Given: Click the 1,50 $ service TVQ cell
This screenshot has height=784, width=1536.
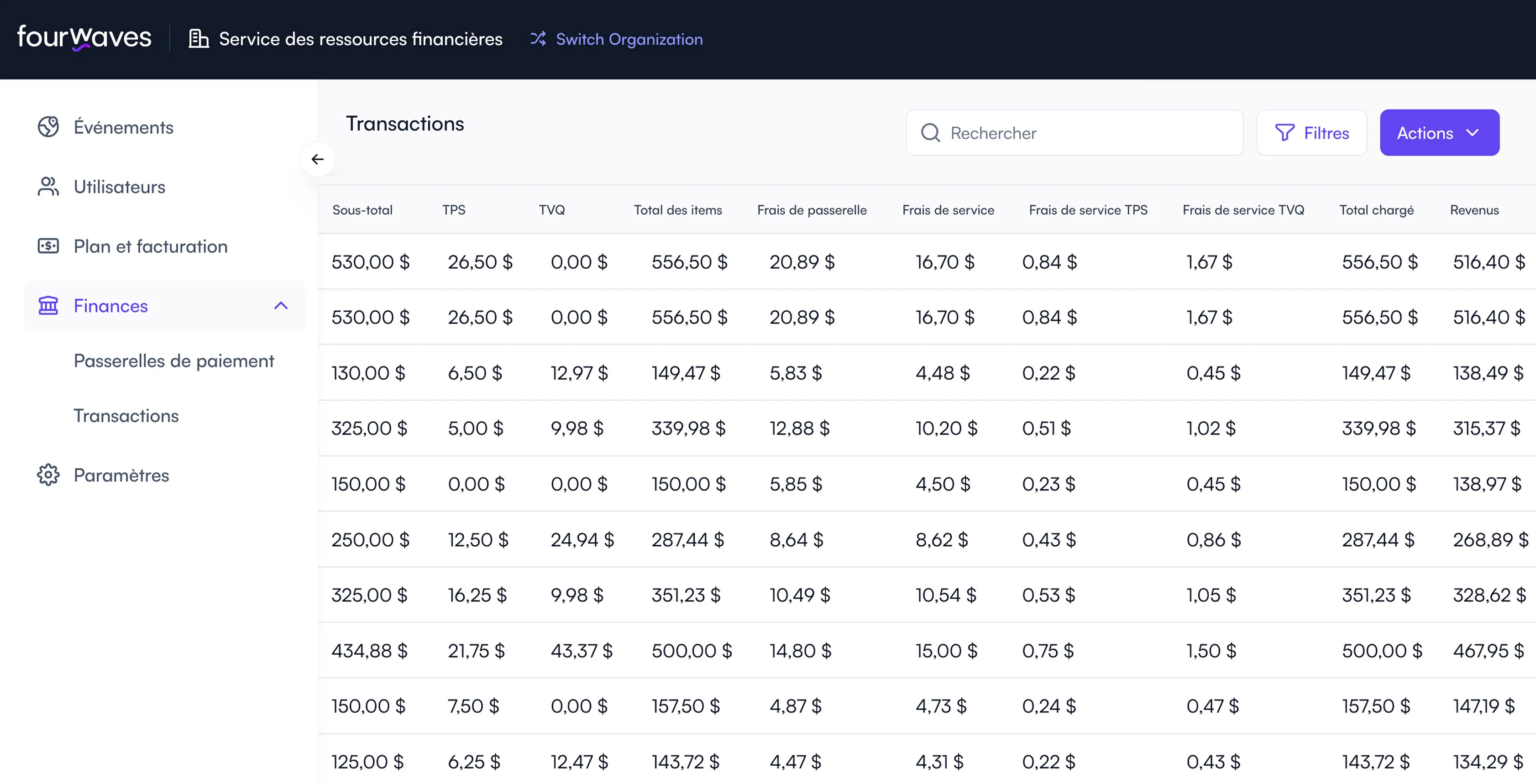Looking at the screenshot, I should pos(1211,650).
